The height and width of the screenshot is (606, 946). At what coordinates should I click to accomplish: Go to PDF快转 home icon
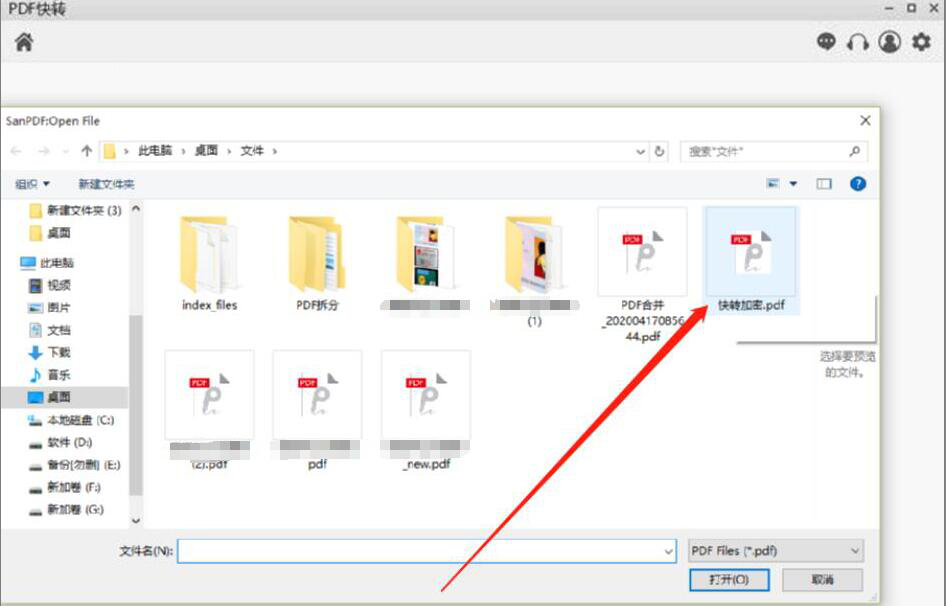click(24, 42)
